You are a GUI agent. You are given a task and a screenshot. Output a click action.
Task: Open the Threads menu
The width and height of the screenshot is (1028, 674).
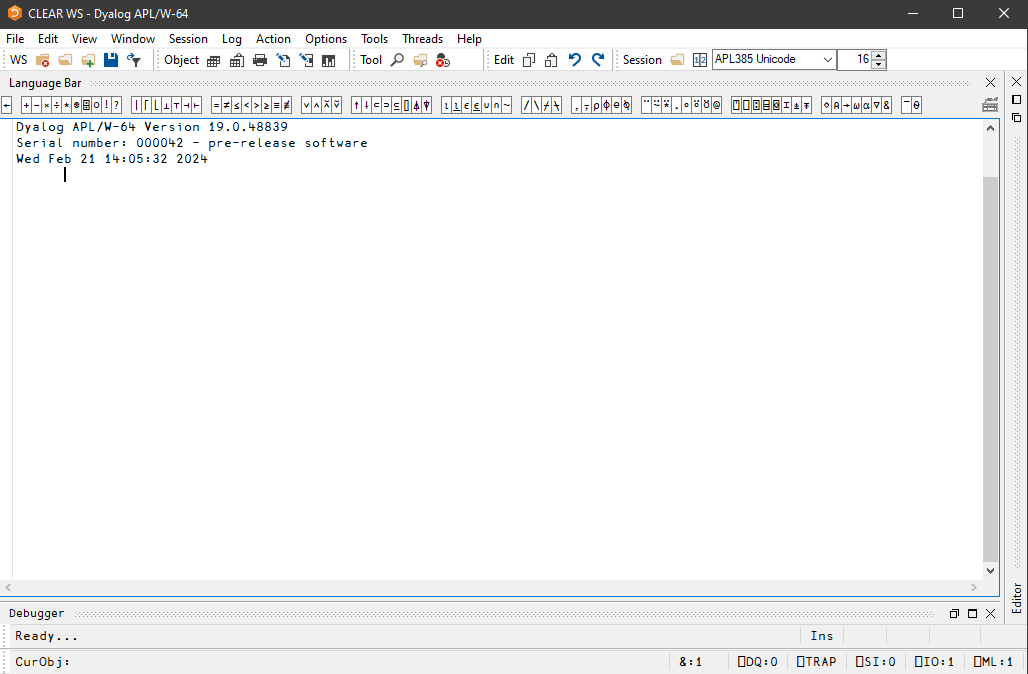pyautogui.click(x=422, y=38)
